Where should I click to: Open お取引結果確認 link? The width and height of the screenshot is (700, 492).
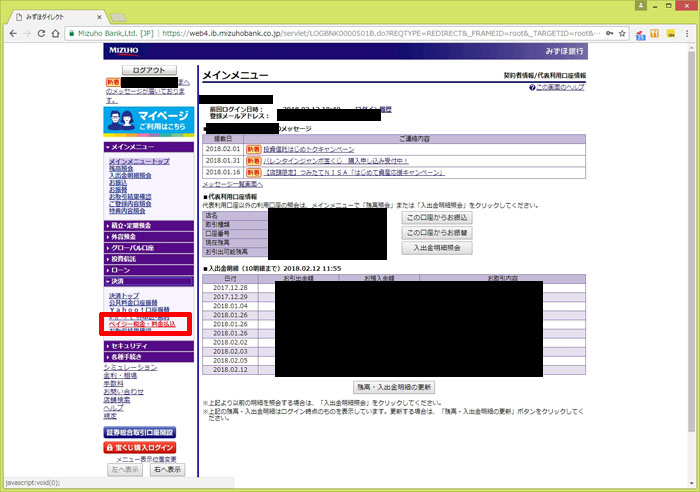(x=130, y=197)
